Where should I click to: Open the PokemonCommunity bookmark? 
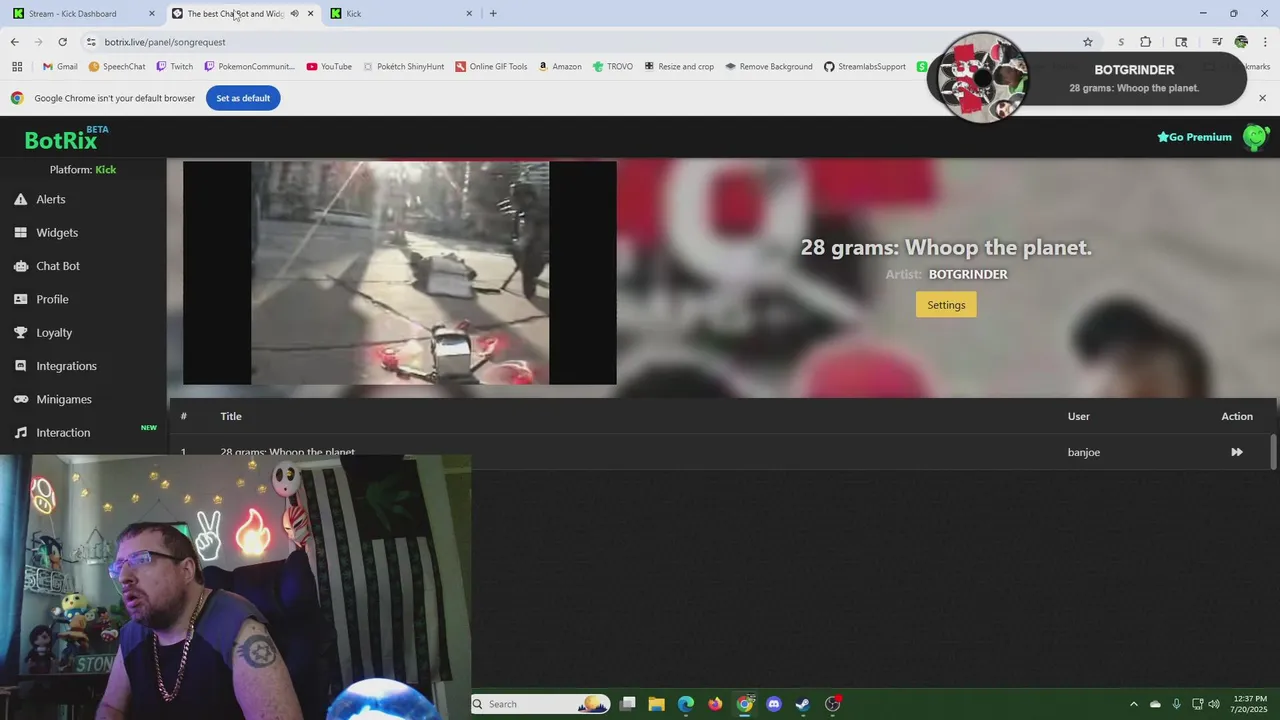(x=249, y=67)
